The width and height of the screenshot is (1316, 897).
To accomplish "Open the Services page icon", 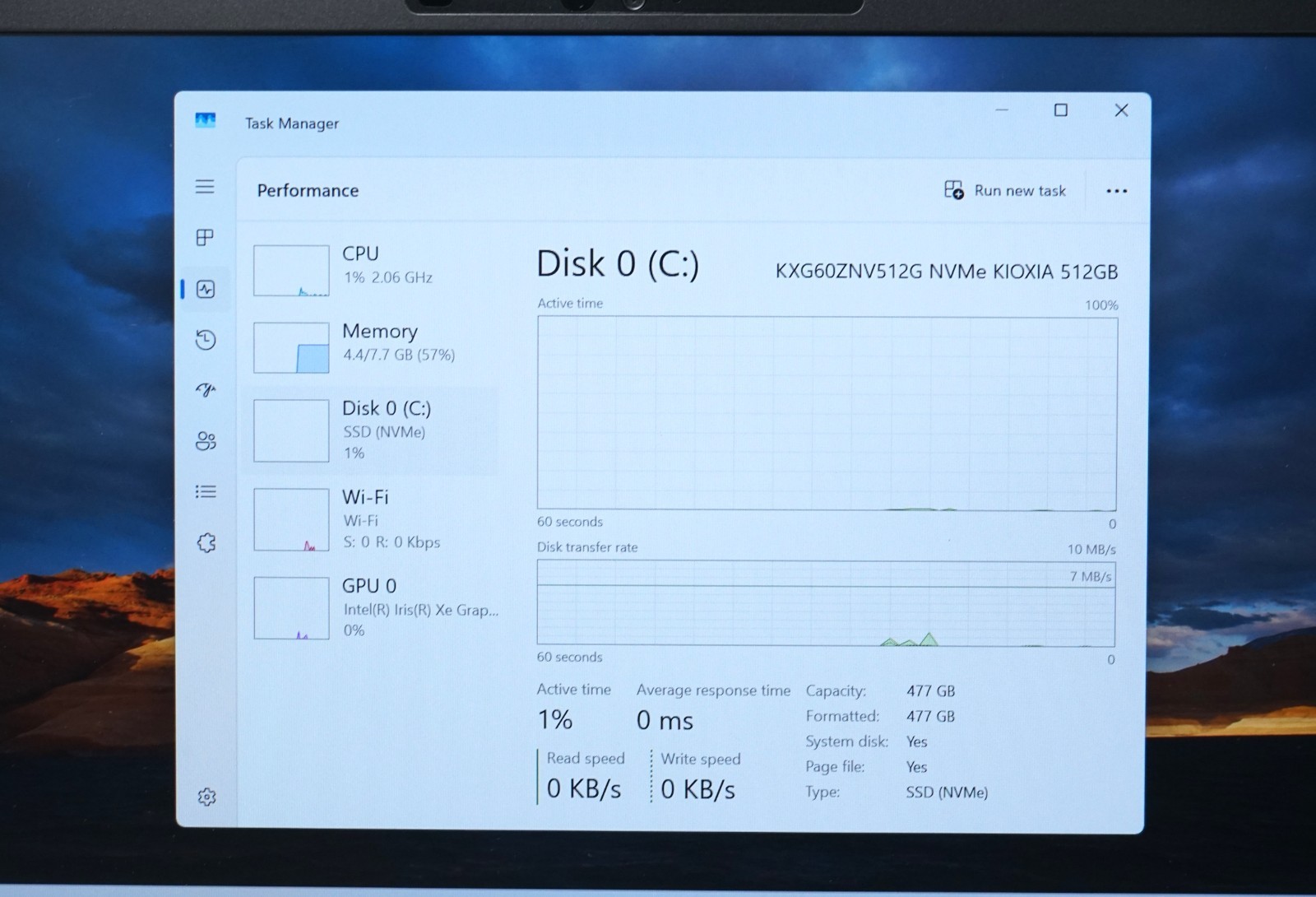I will point(206,542).
